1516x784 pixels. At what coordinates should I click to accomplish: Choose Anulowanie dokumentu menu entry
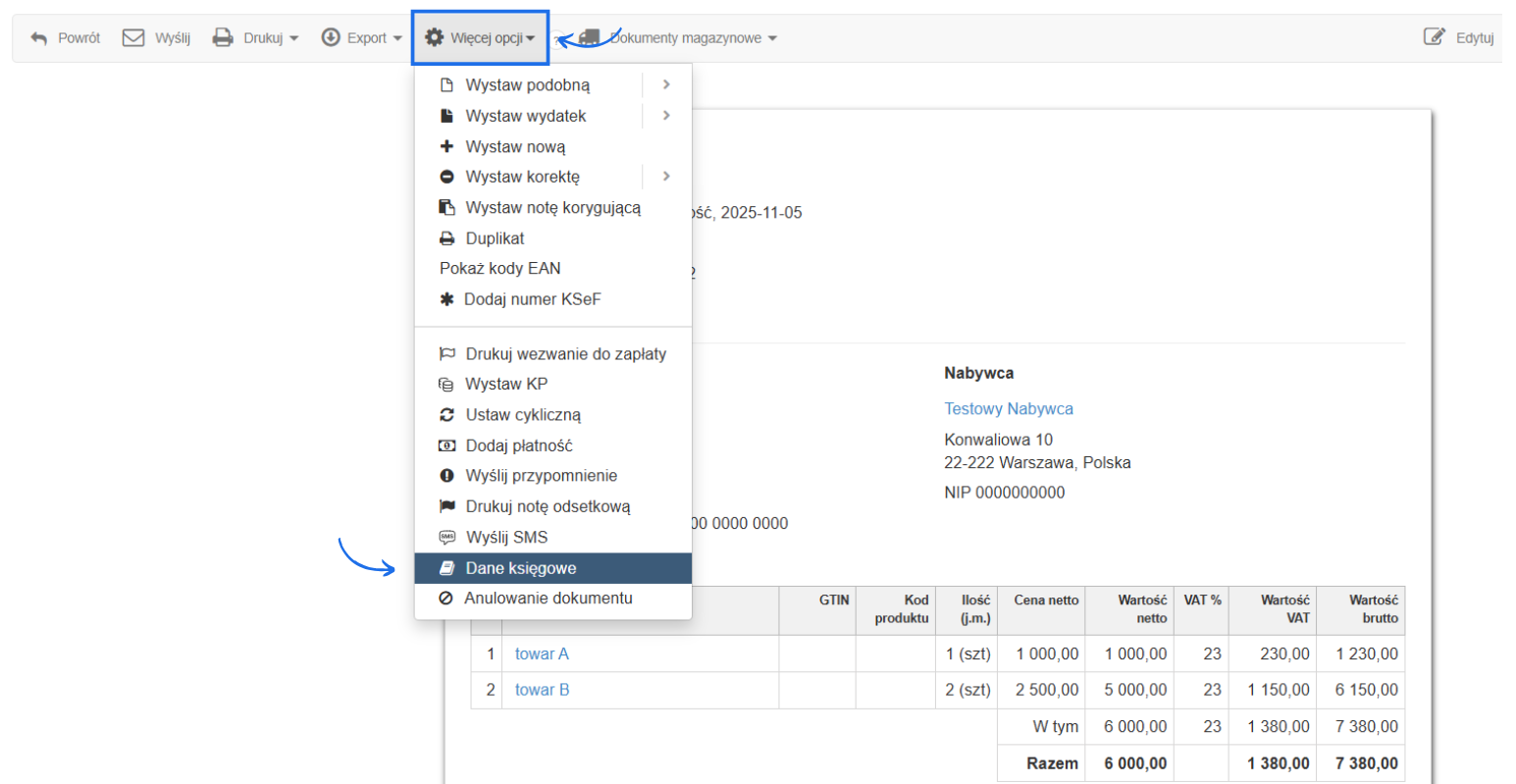pyautogui.click(x=548, y=599)
